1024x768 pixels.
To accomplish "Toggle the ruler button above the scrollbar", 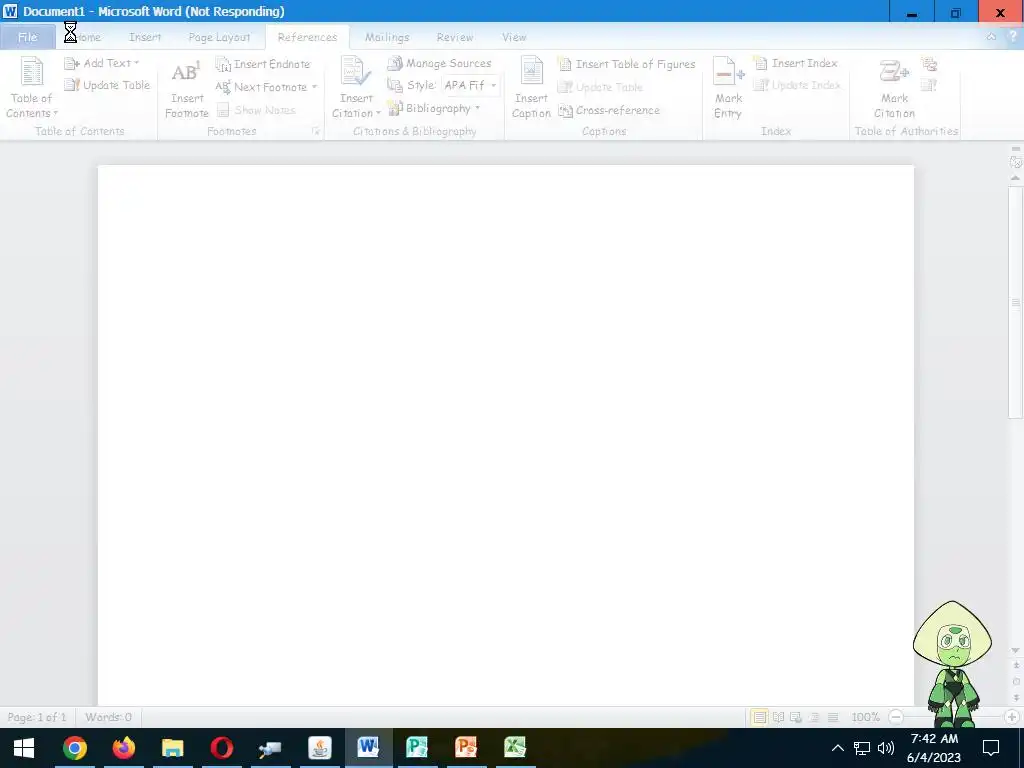I will [x=1016, y=161].
